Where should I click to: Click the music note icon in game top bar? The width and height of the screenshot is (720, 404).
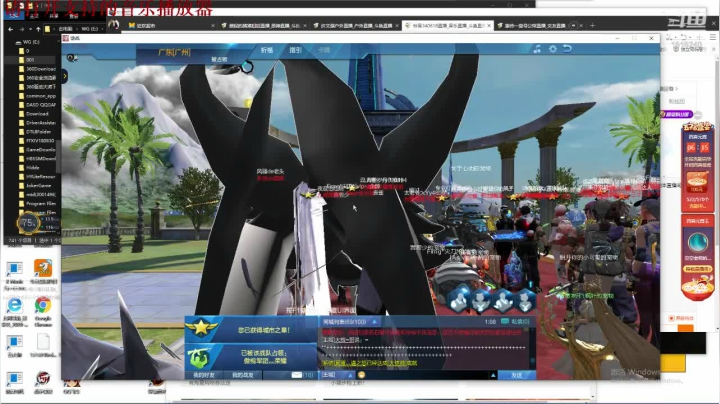(537, 49)
